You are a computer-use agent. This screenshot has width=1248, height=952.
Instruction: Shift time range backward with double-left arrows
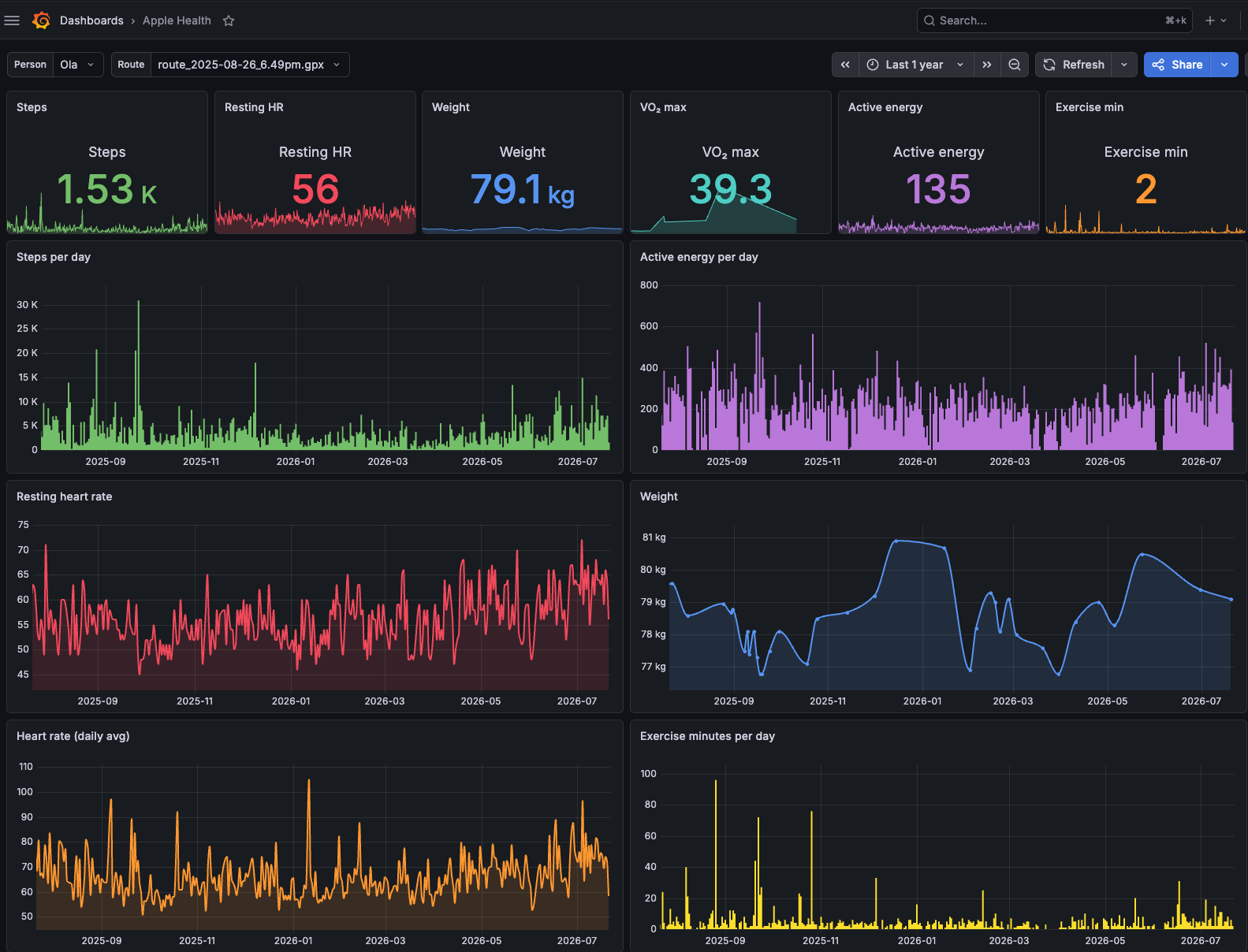click(x=845, y=65)
